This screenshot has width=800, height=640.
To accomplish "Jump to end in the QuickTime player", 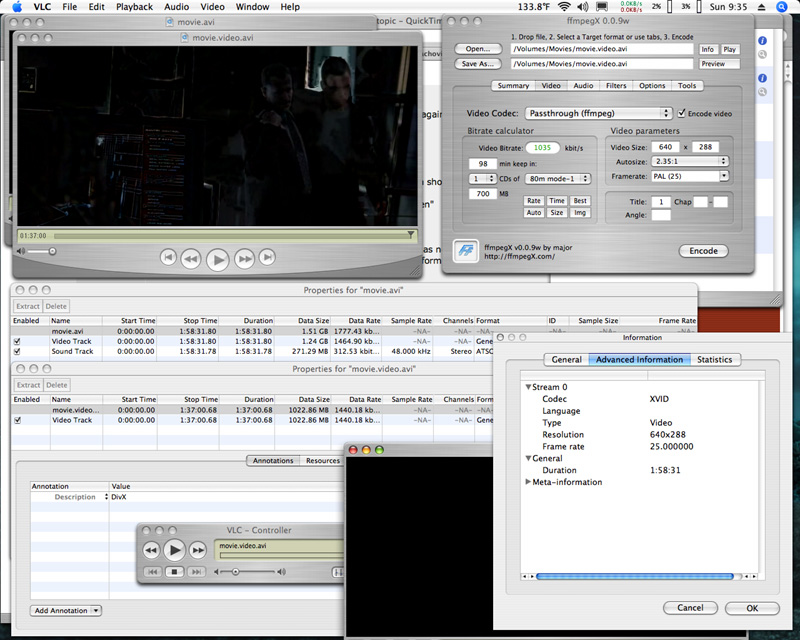I will pyautogui.click(x=267, y=257).
